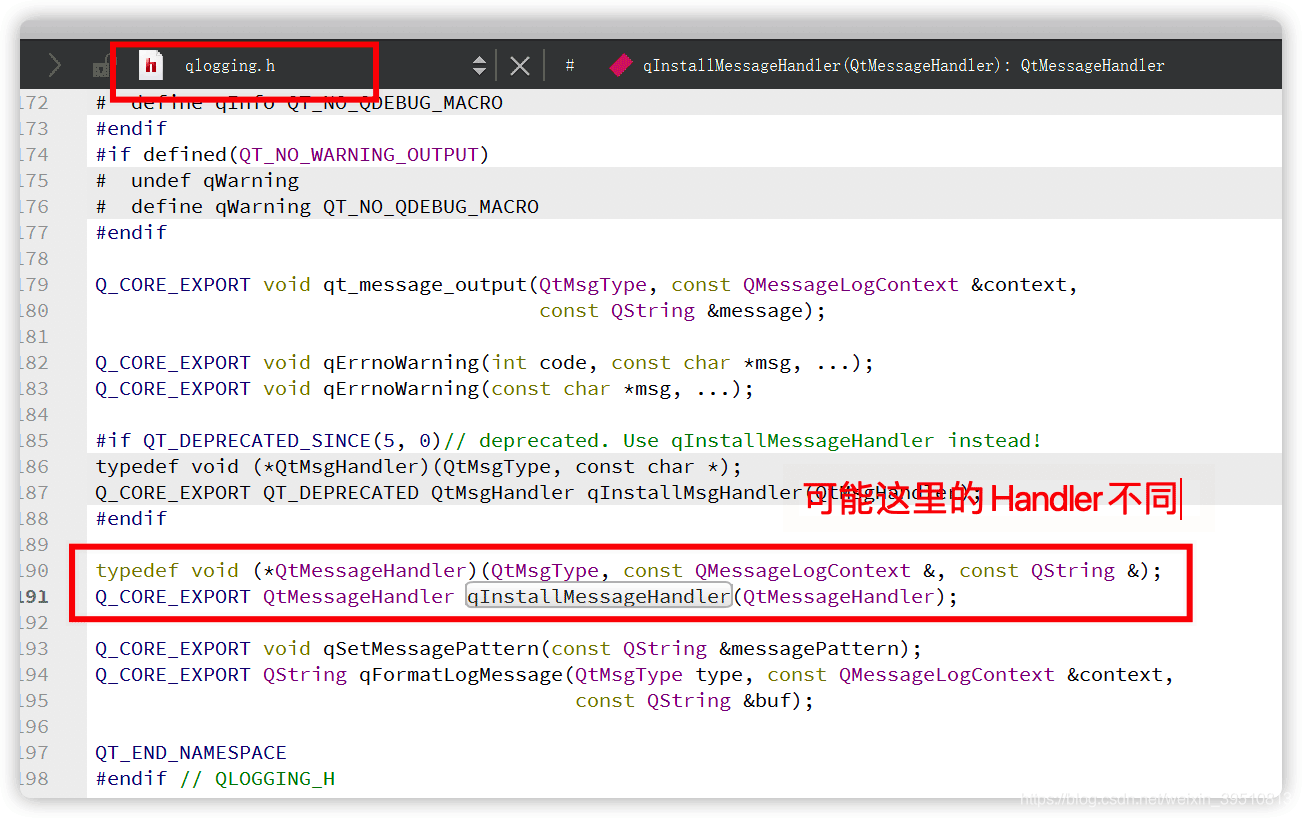
Task: Click qt_message_output function name
Action: [425, 285]
